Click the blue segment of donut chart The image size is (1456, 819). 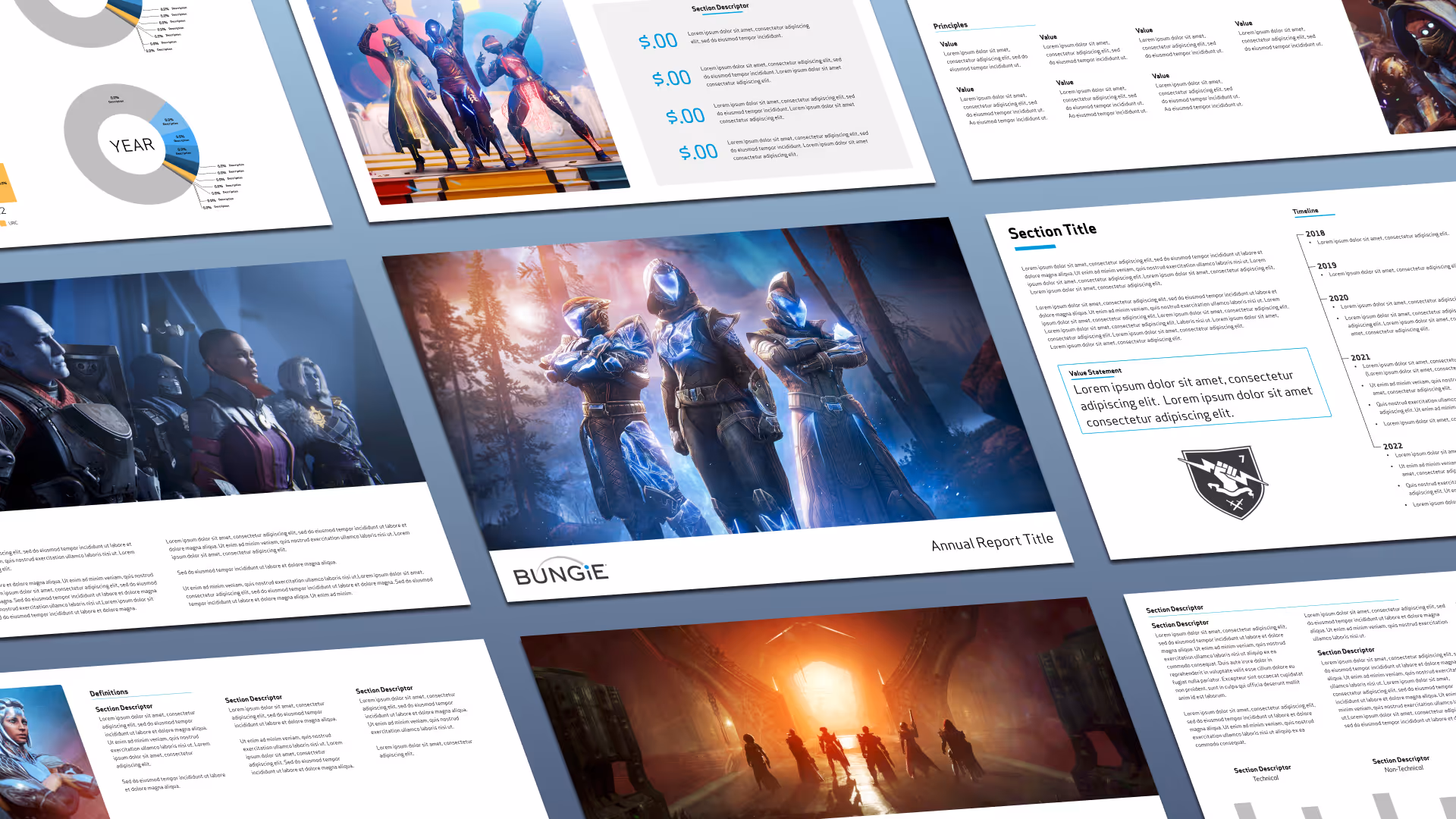click(178, 136)
